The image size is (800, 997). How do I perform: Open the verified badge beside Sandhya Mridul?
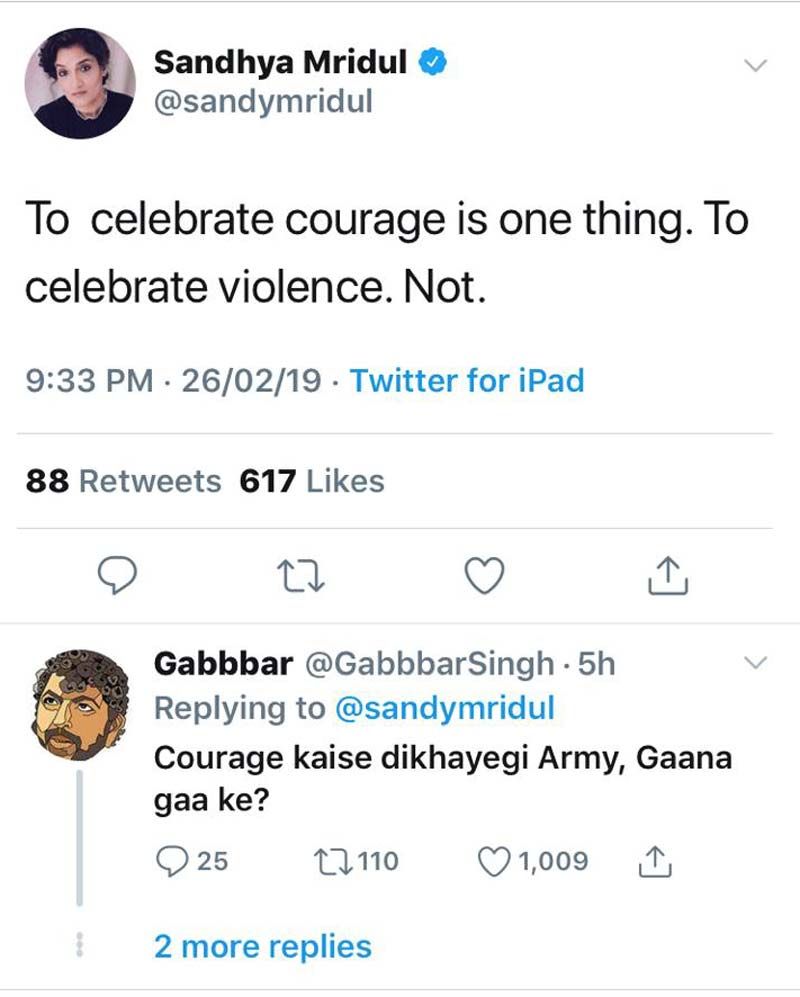click(x=431, y=62)
